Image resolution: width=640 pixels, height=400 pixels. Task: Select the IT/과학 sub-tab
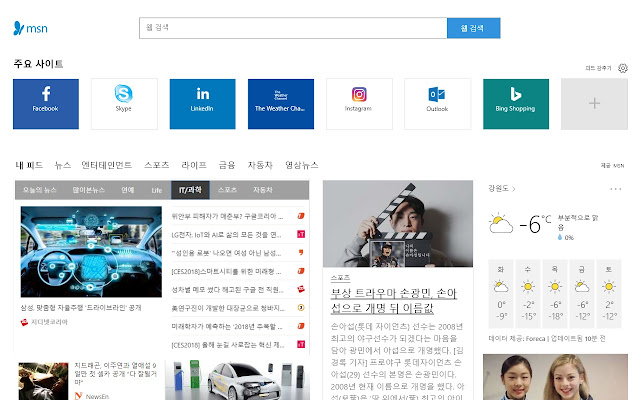(191, 190)
